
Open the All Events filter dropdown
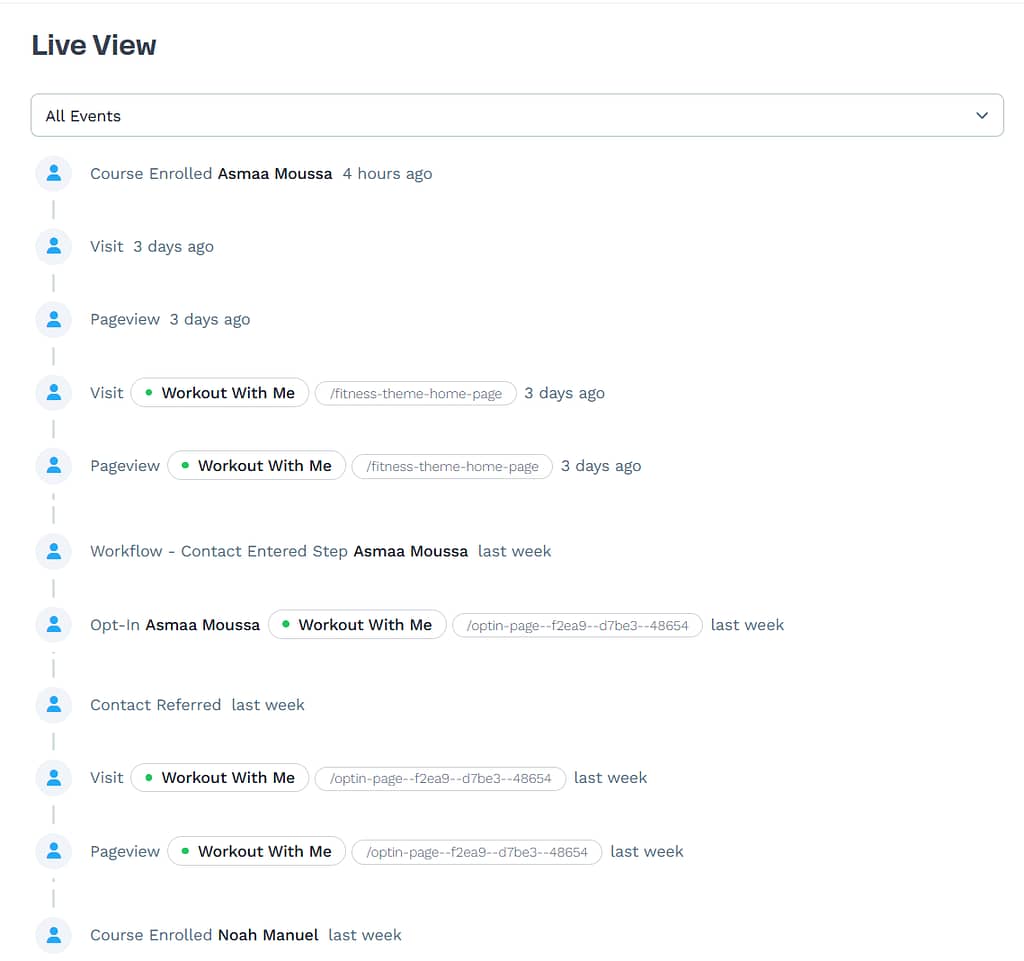click(x=517, y=116)
